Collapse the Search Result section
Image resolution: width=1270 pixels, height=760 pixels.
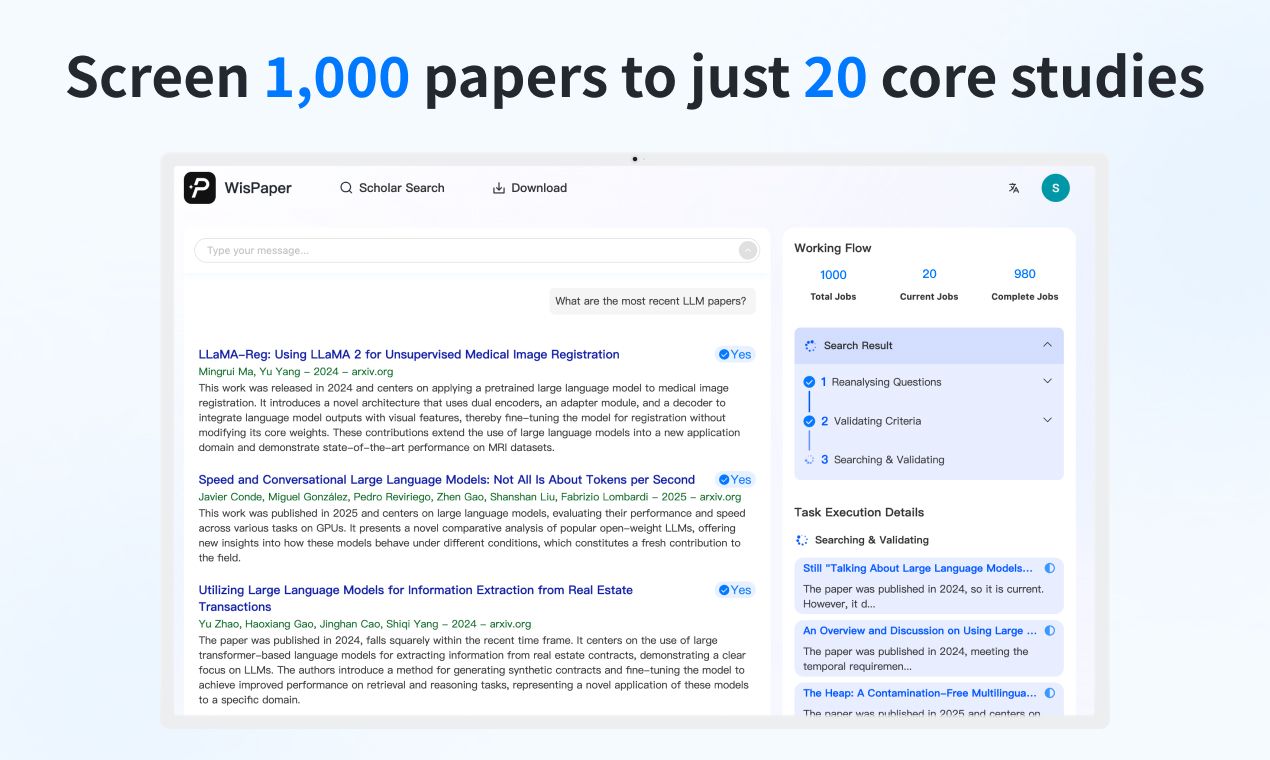click(x=1047, y=345)
